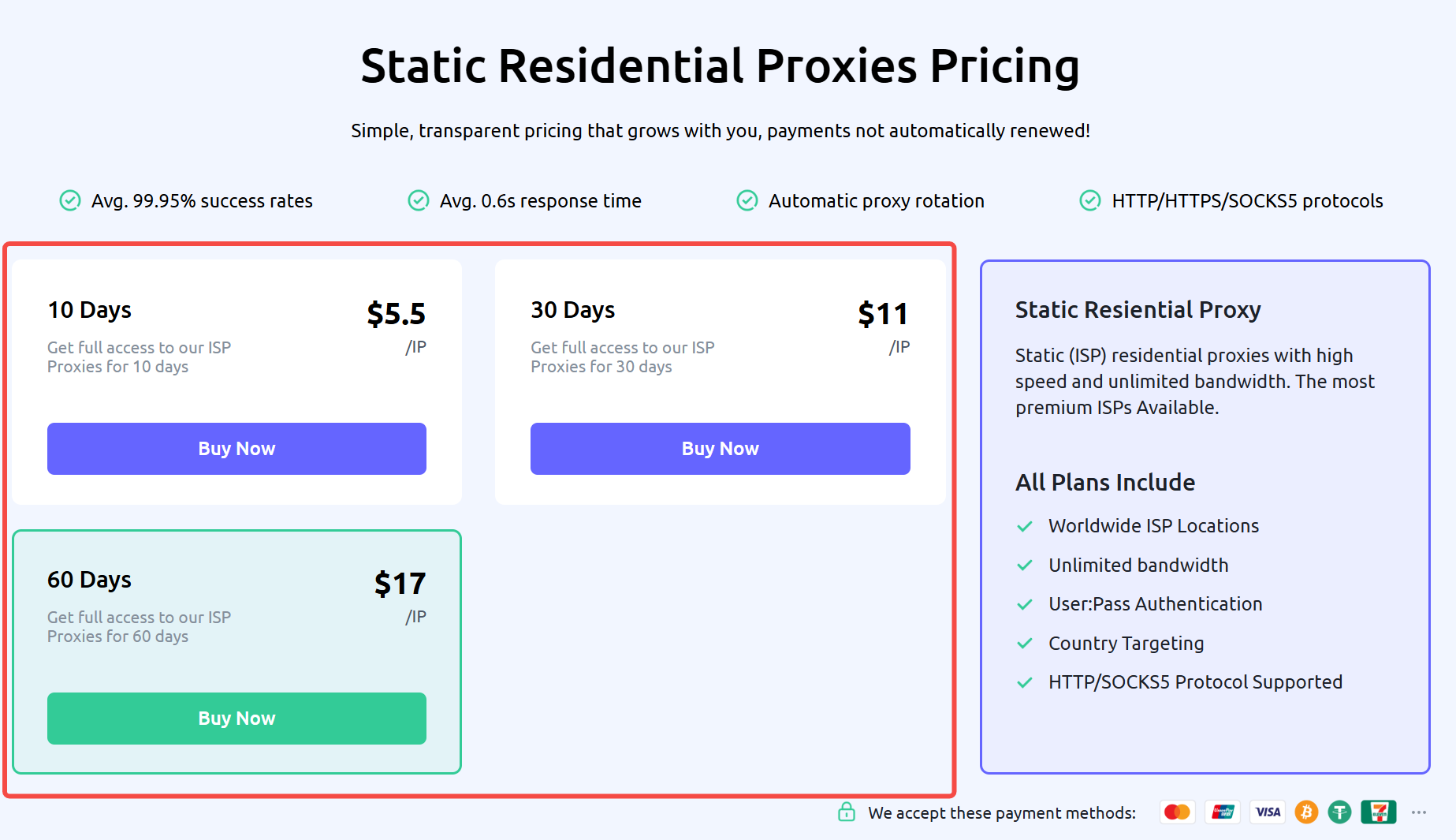Viewport: 1456px width, 840px height.
Task: Click checkmark next to Country Targeting
Action: [1025, 644]
